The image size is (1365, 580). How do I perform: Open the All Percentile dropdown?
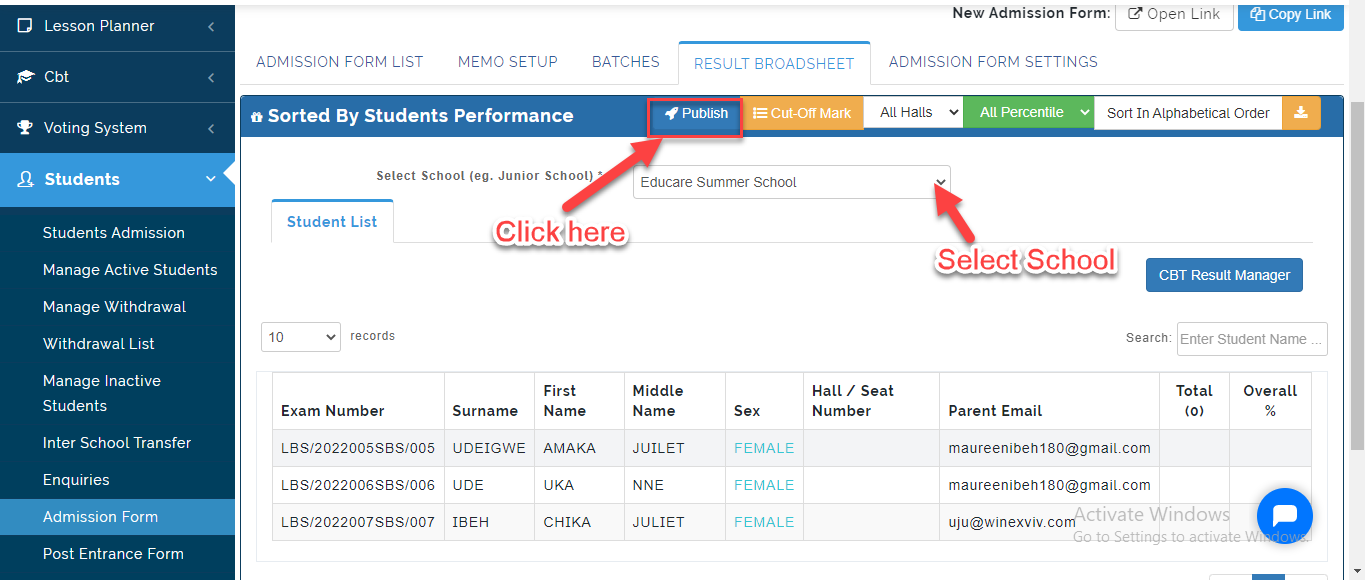(x=1029, y=113)
